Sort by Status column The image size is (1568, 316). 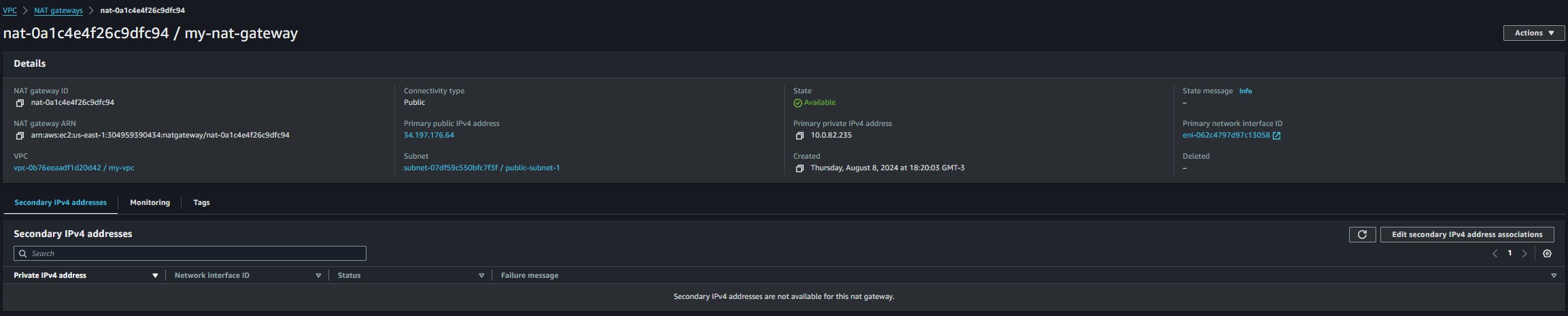[481, 276]
